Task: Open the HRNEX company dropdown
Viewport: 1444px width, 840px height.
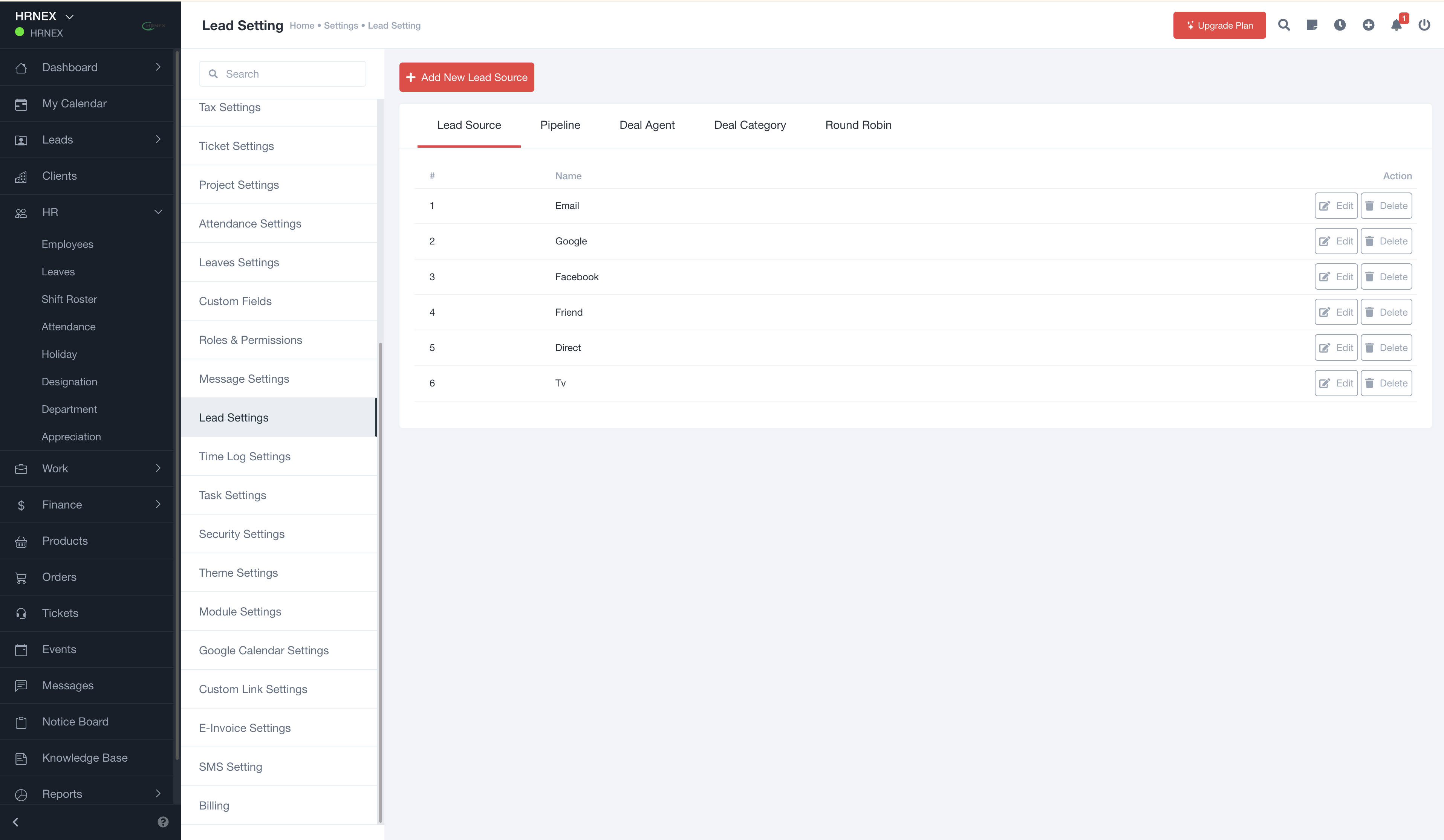Action: [44, 16]
